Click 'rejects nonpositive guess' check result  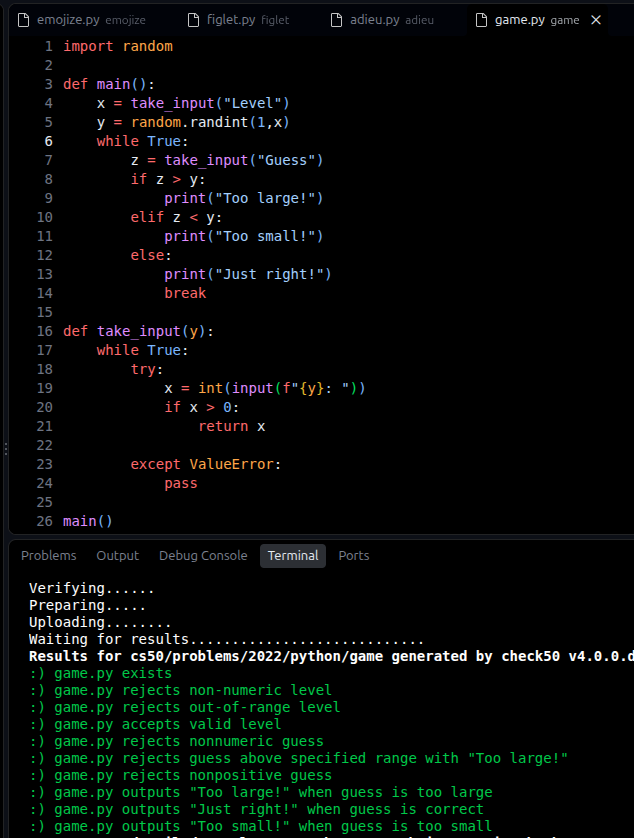pyautogui.click(x=181, y=776)
